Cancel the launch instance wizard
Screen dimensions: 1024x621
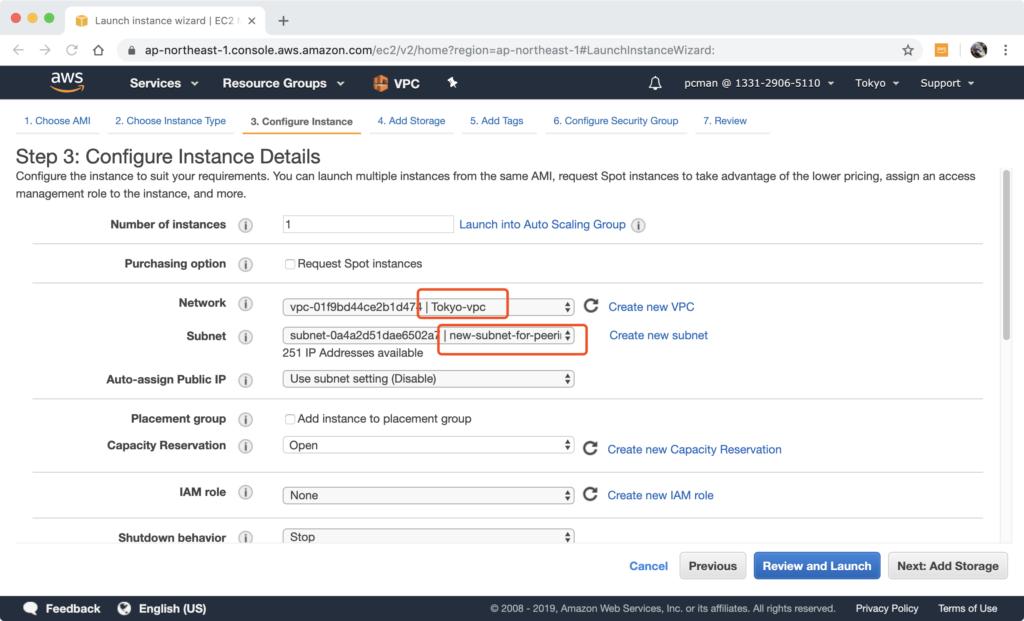[648, 566]
